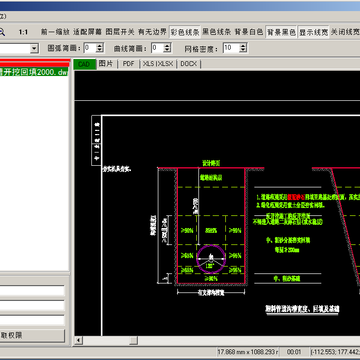Click the third empty field in lower-left panel

(x=32, y=320)
